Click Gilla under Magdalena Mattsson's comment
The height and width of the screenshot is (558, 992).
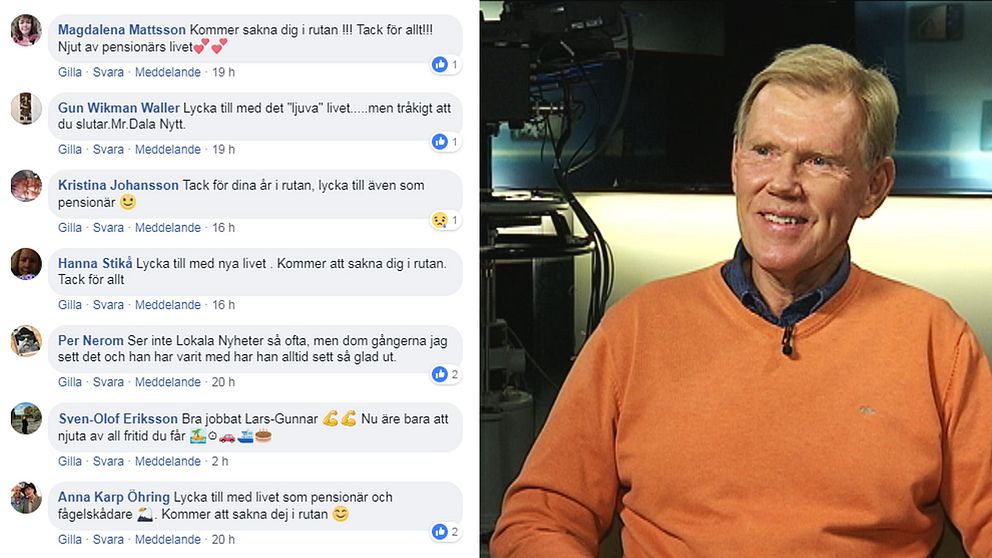click(70, 72)
